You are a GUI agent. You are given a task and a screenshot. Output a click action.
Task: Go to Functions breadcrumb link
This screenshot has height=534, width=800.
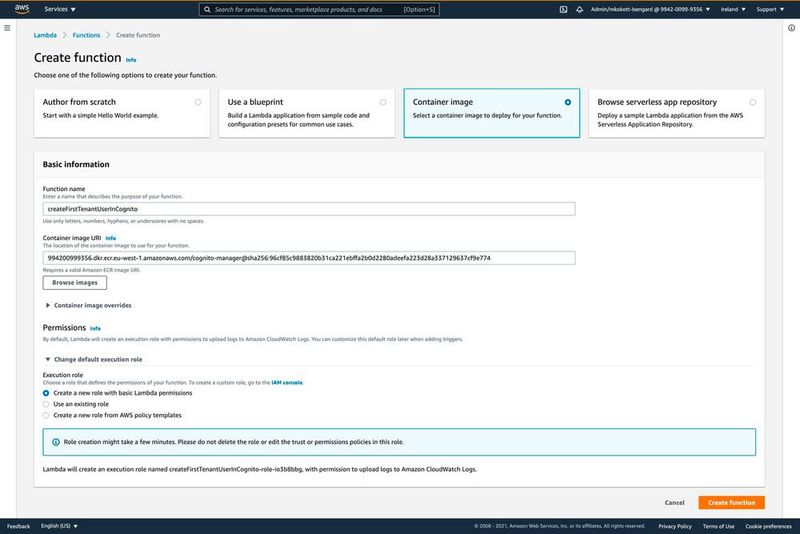[x=86, y=35]
